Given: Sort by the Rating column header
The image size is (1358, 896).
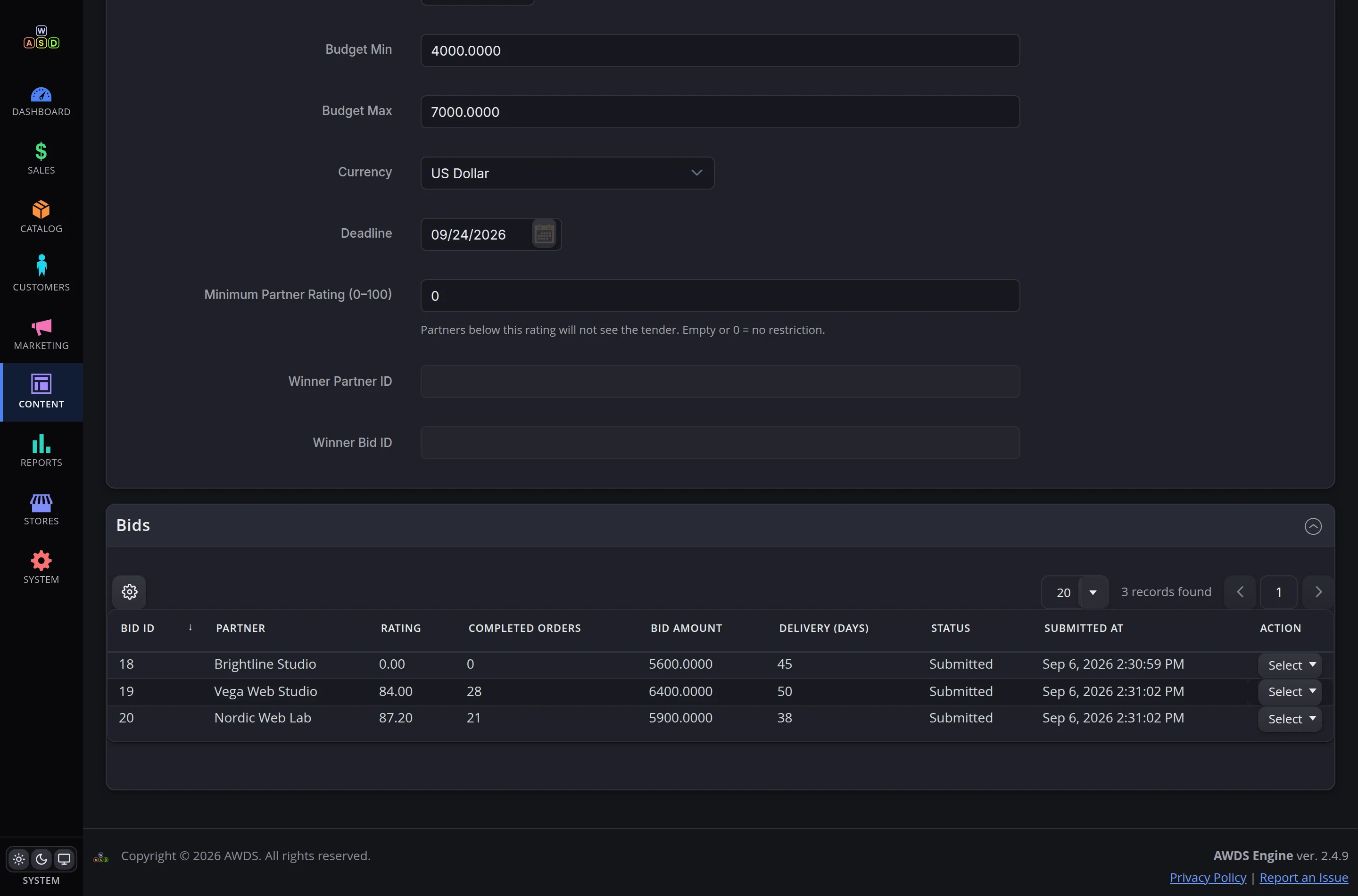Looking at the screenshot, I should pyautogui.click(x=400, y=628).
